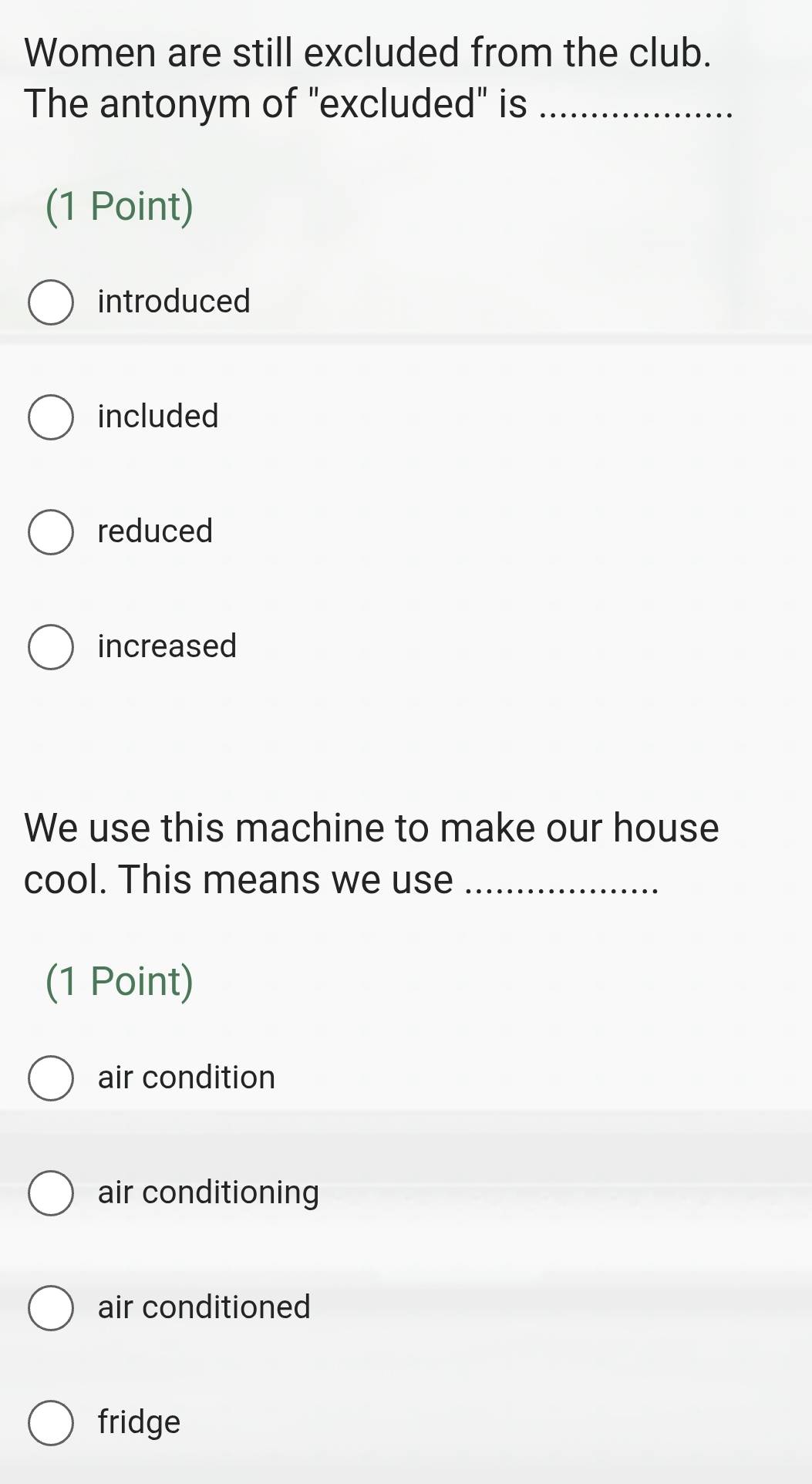Image resolution: width=812 pixels, height=1484 pixels.
Task: Tap the "air conditioning" option text
Action: (x=208, y=1192)
